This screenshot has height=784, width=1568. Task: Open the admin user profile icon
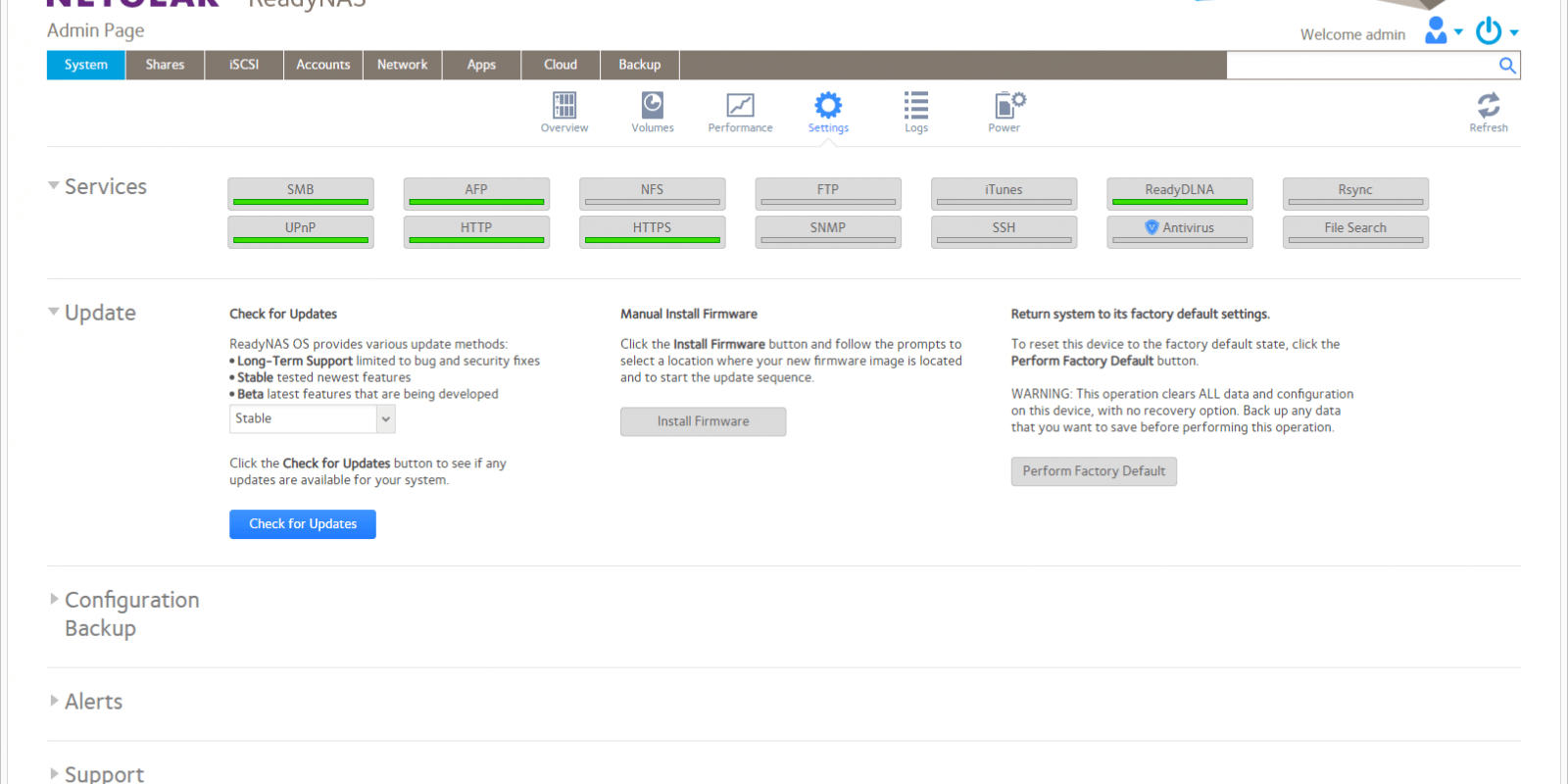pyautogui.click(x=1436, y=30)
